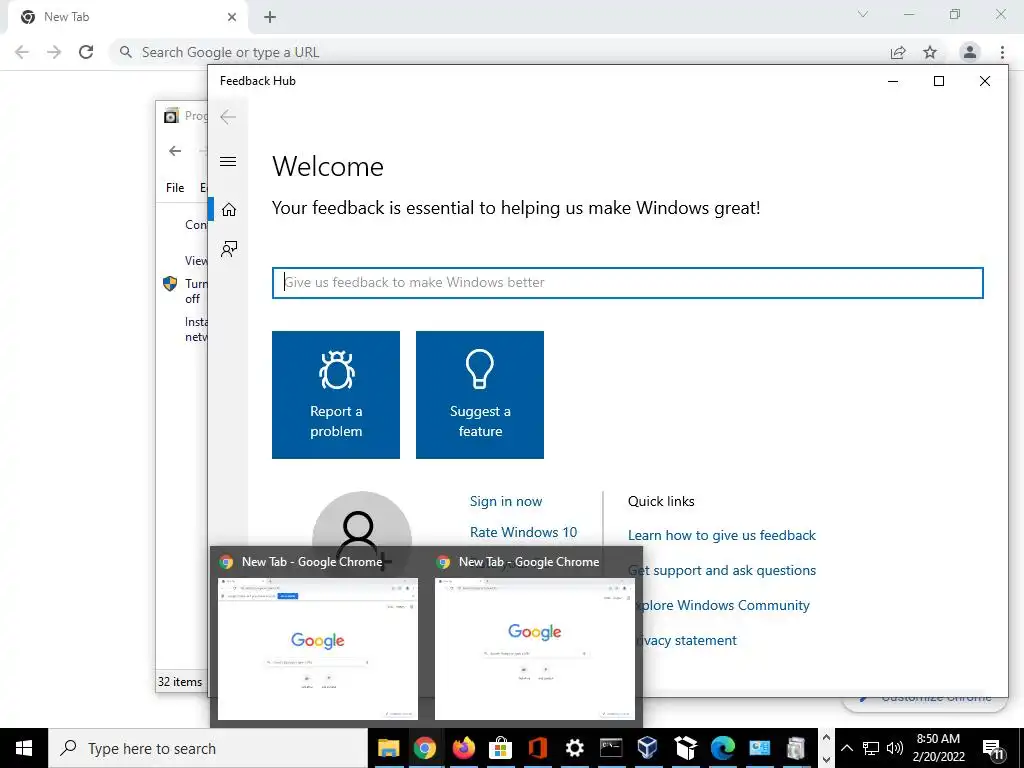Click back arrow in Programs window

175,151
